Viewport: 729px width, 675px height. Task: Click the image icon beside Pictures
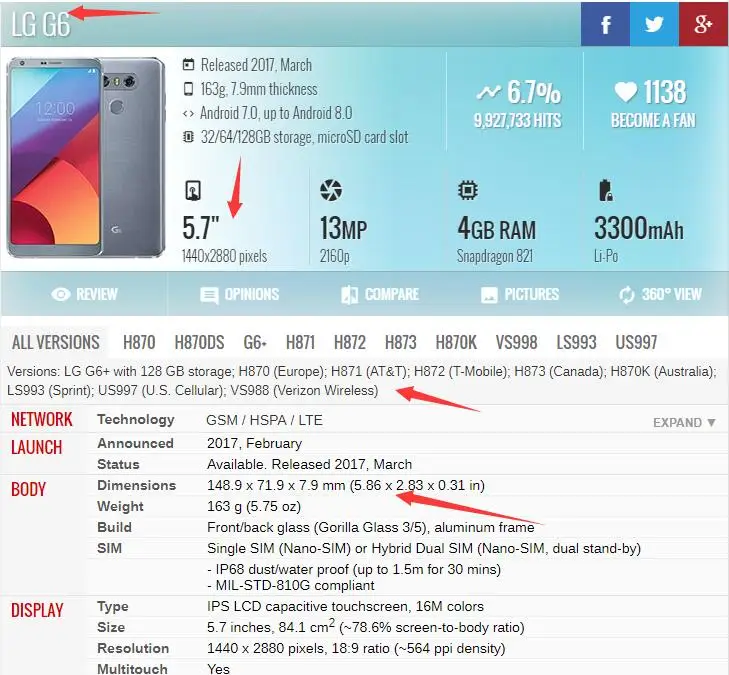pos(489,295)
